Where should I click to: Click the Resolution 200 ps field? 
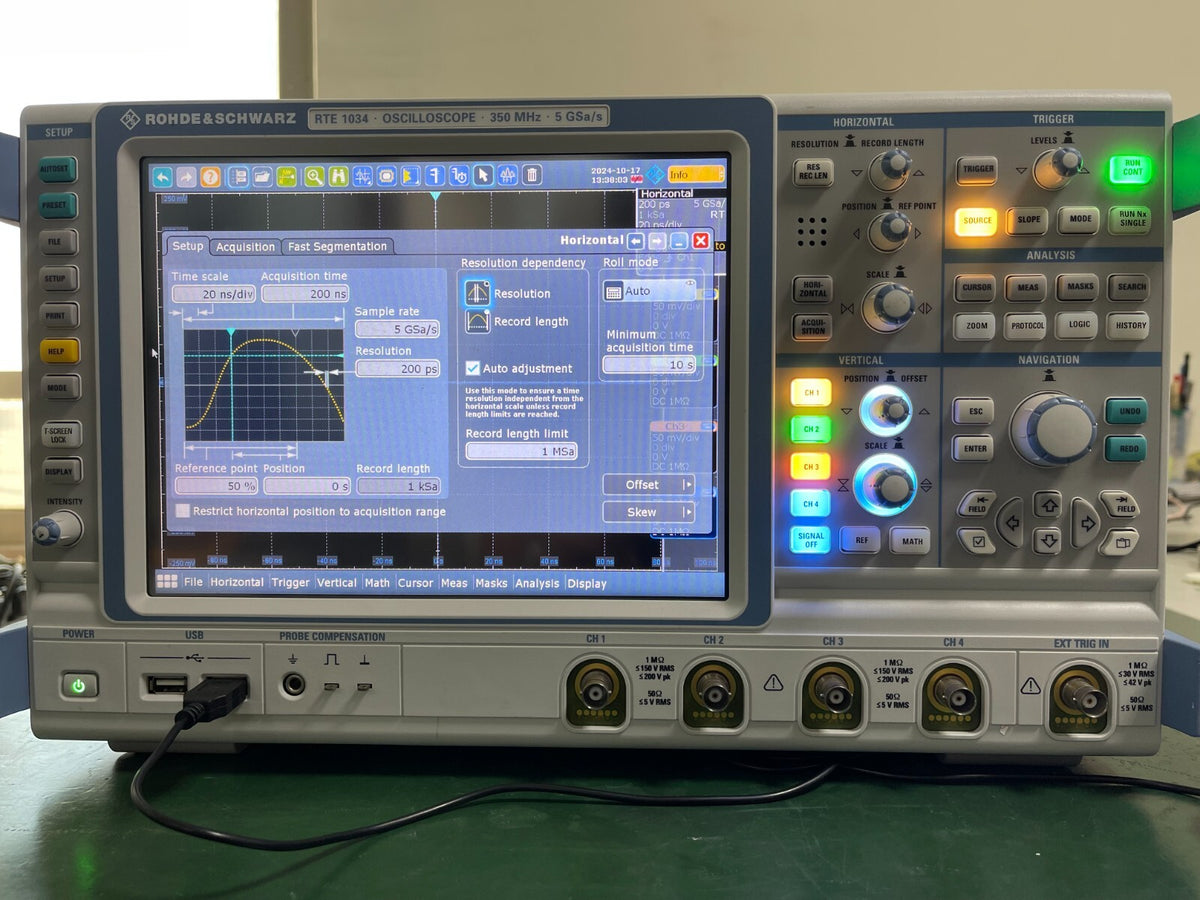tap(397, 368)
